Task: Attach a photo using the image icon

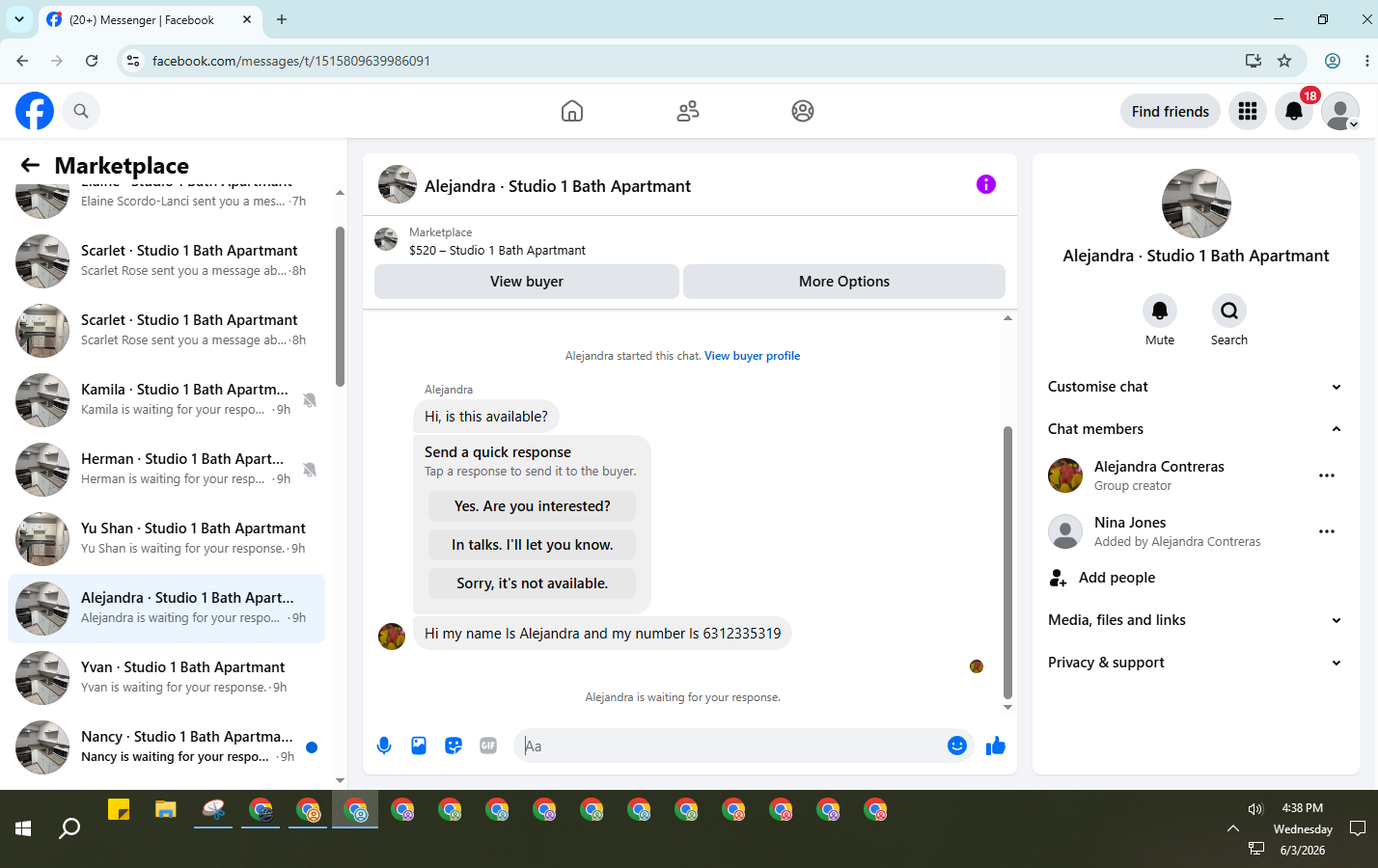Action: 419,746
